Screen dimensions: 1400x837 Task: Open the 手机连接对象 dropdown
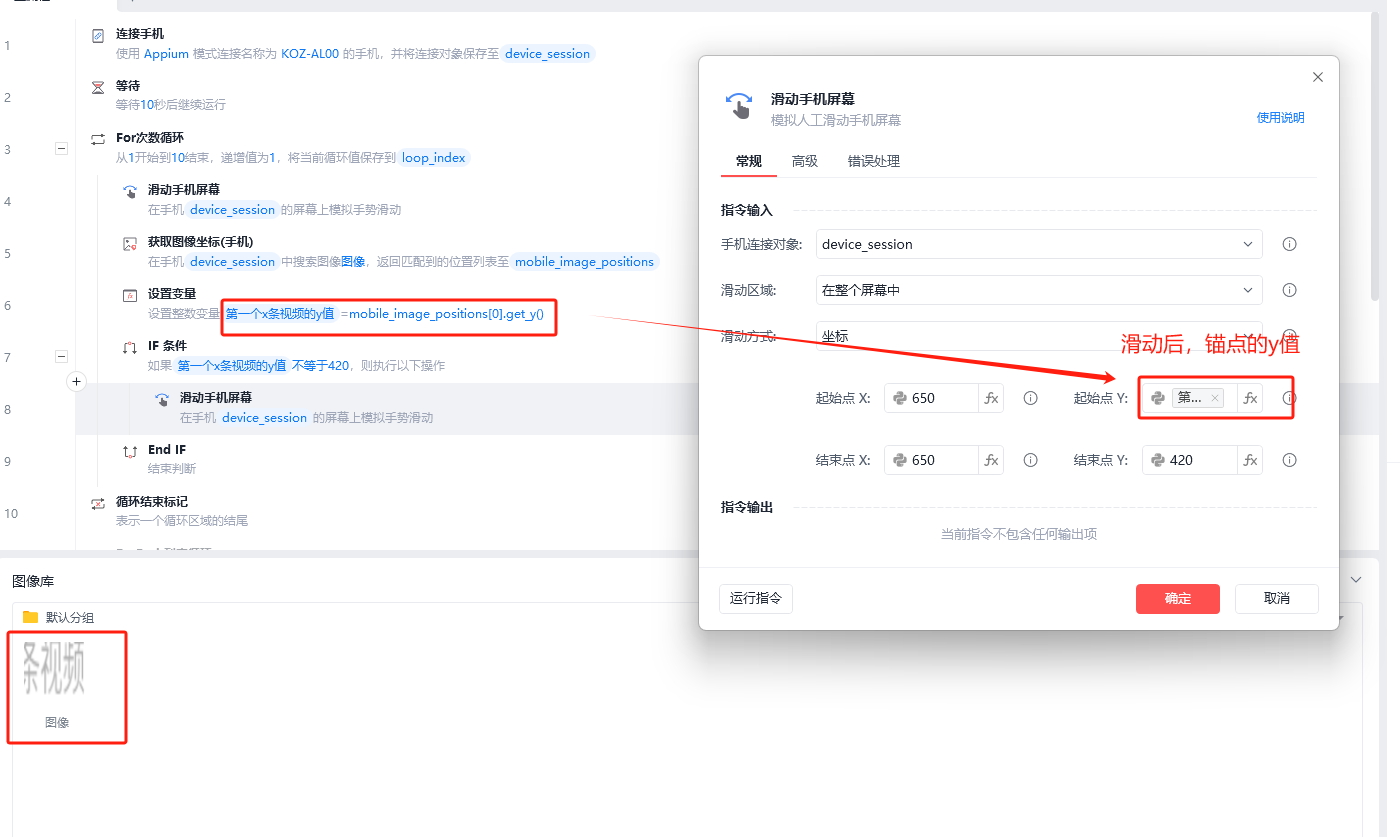[x=1039, y=244]
